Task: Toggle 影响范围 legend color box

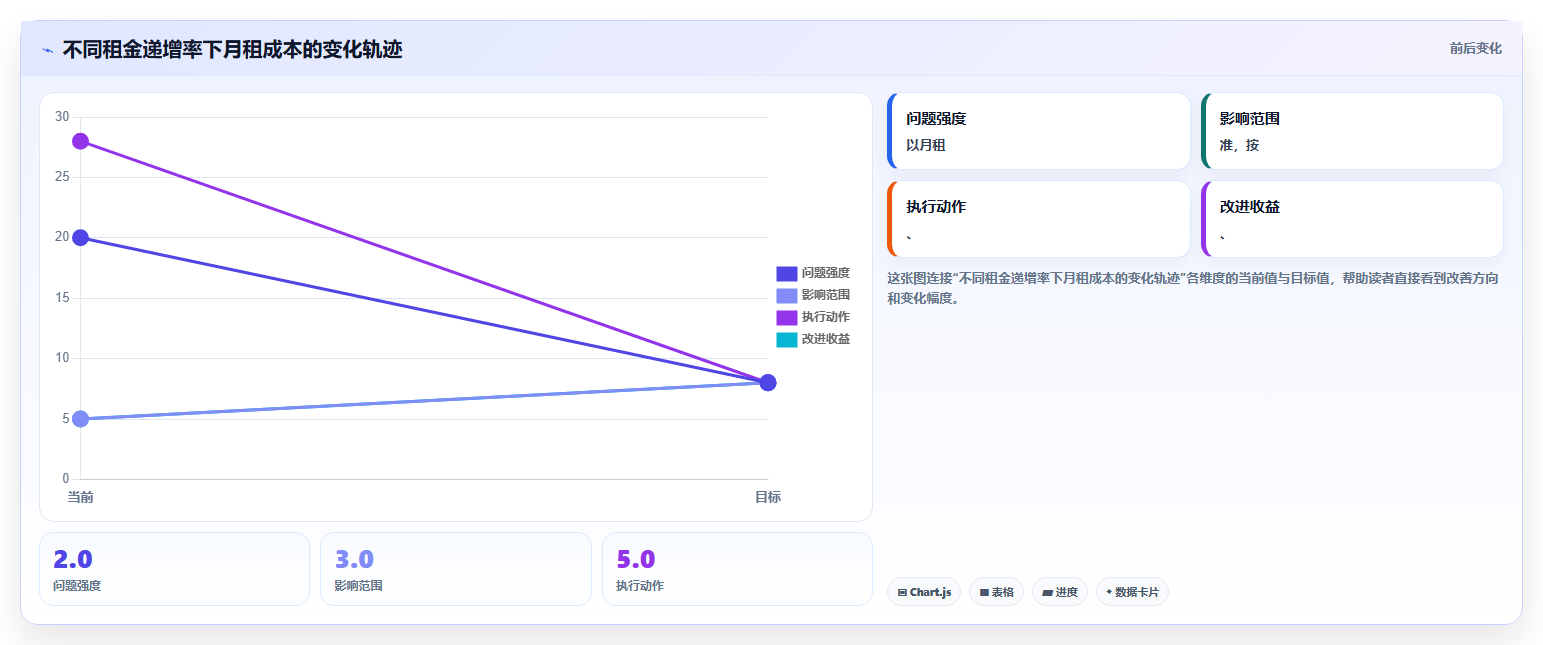Action: tap(786, 295)
